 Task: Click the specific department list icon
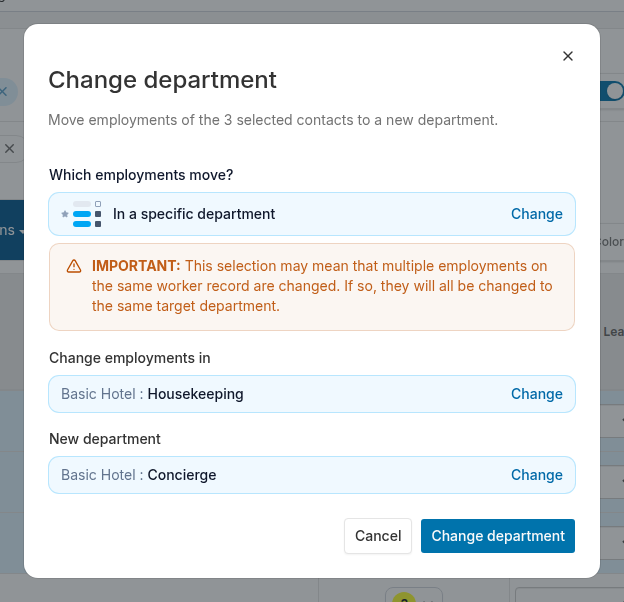(82, 214)
